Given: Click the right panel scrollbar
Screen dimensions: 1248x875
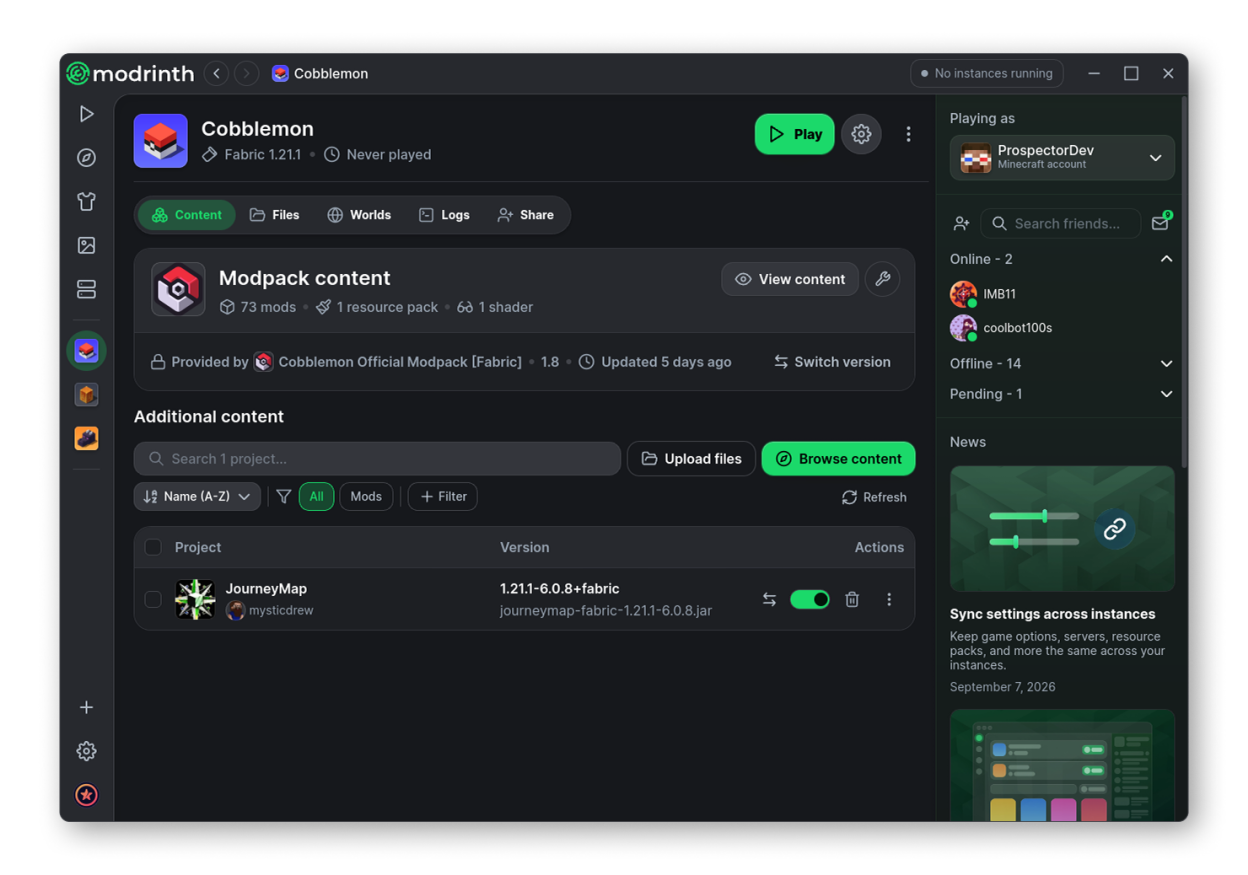Looking at the screenshot, I should (x=1184, y=282).
